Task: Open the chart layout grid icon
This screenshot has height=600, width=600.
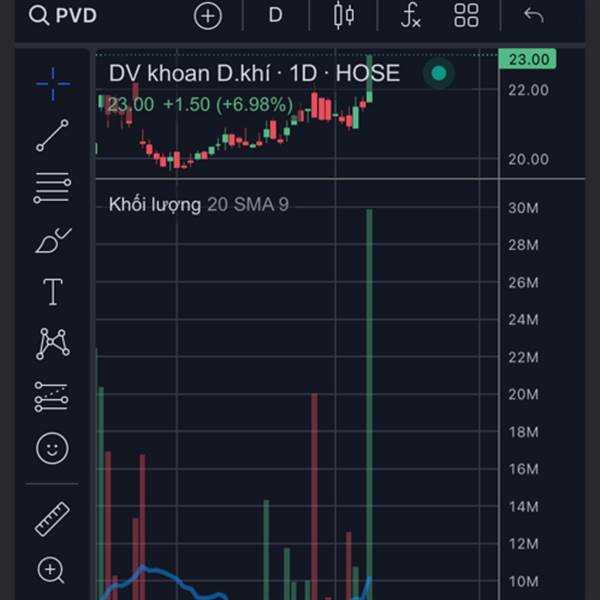Action: (x=466, y=15)
